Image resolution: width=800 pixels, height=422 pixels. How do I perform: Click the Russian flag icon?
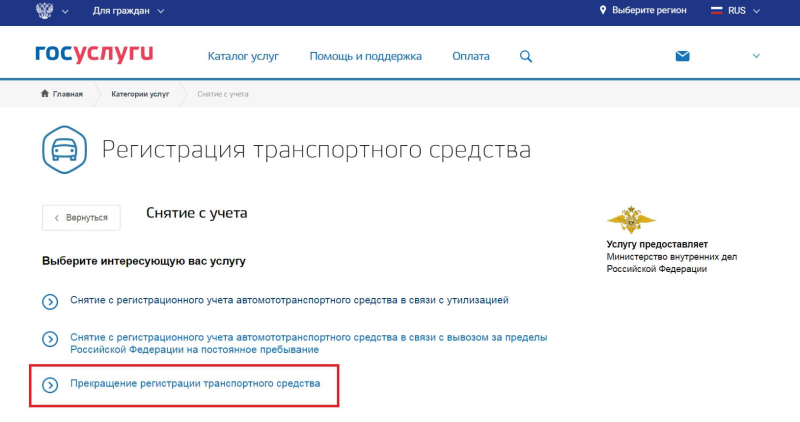pyautogui.click(x=716, y=10)
